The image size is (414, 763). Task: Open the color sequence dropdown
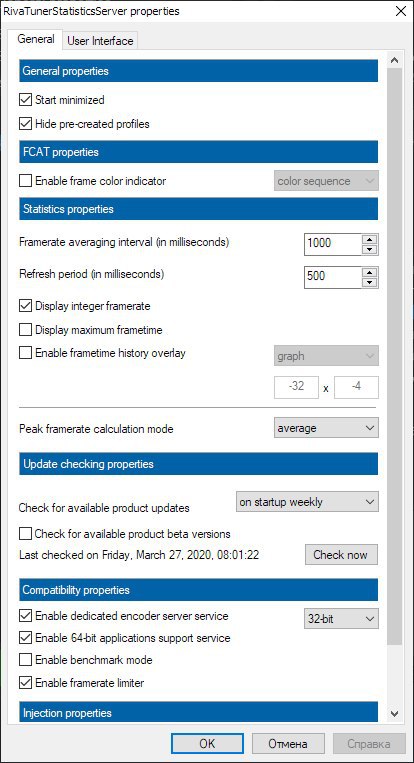326,181
